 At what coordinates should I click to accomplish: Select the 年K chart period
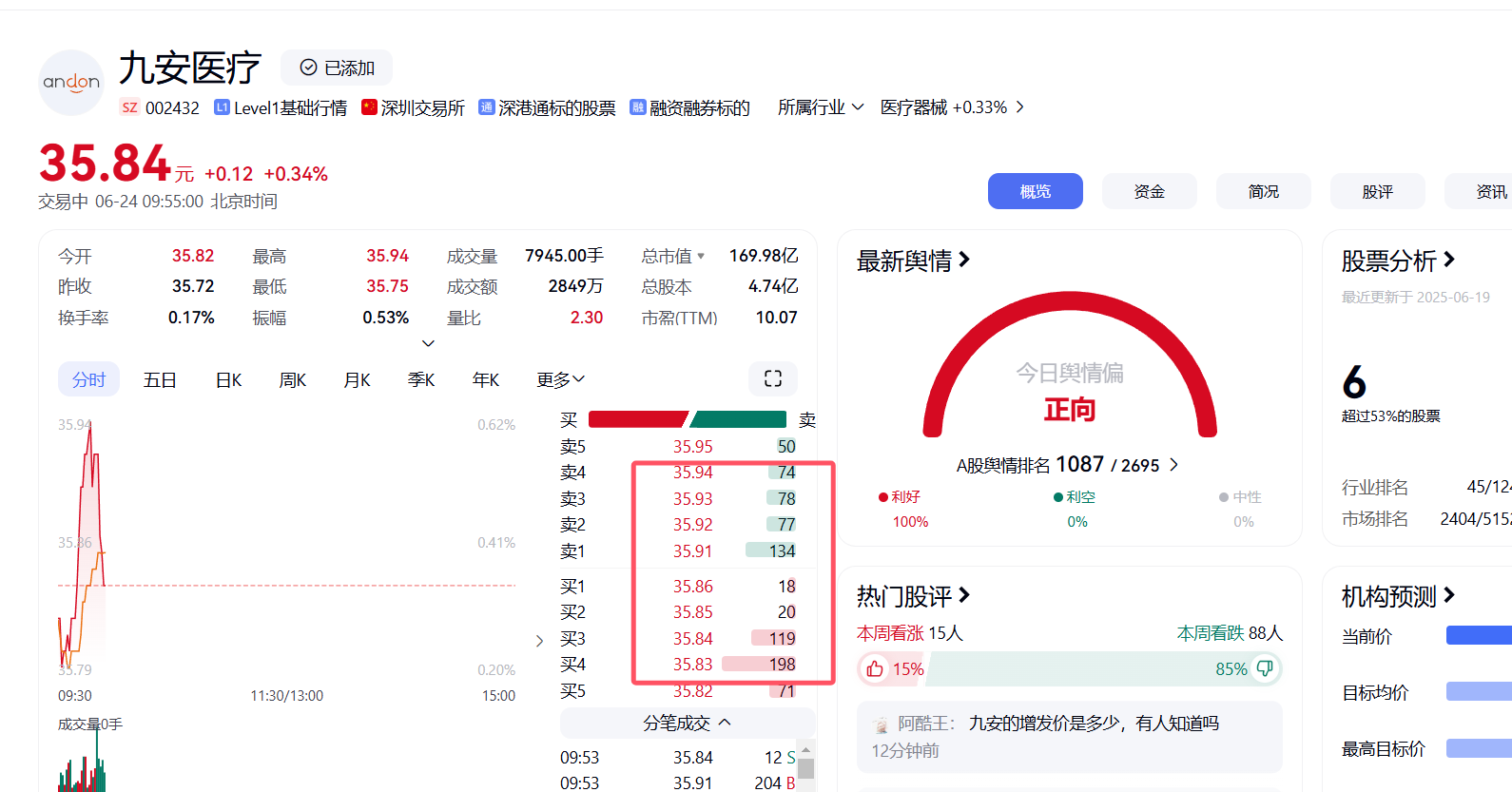click(486, 380)
